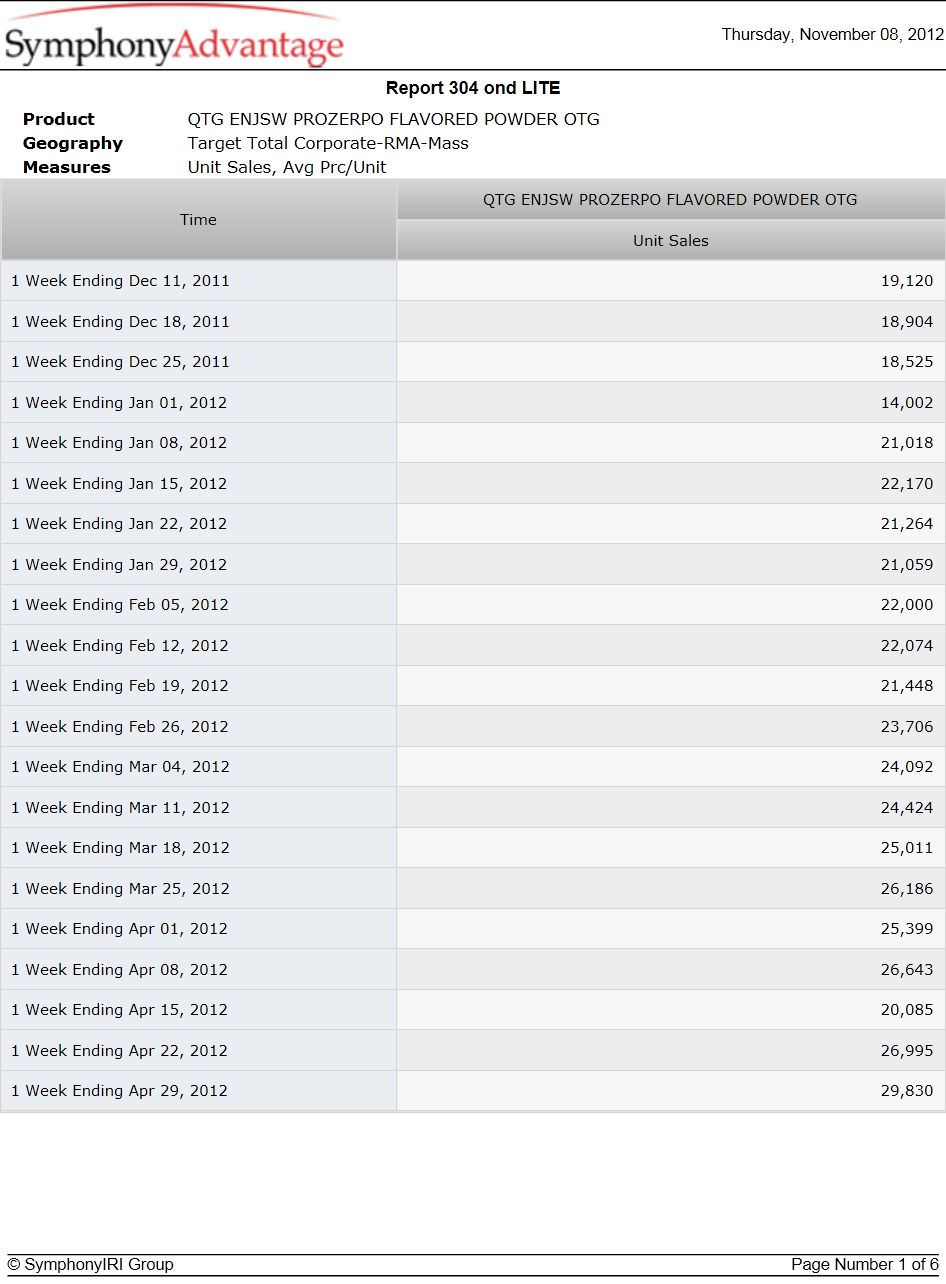Select the row 1 Week Ending Feb 26, 2012
Image resolution: width=946 pixels, height=1284 pixels.
[x=473, y=727]
